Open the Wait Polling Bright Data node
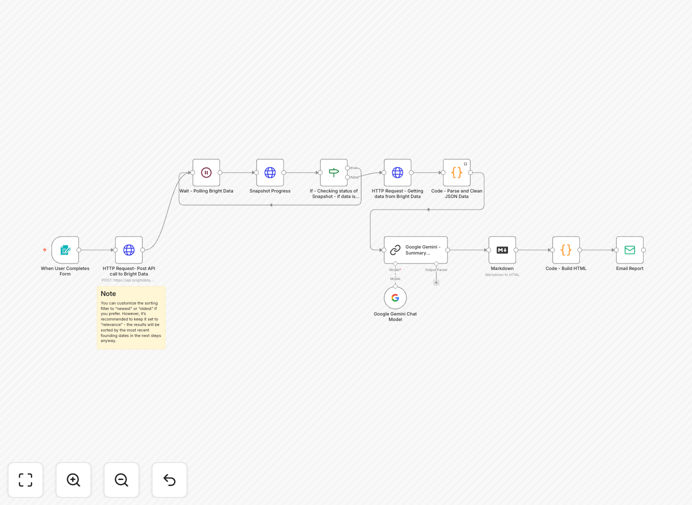Image resolution: width=692 pixels, height=505 pixels. click(206, 173)
